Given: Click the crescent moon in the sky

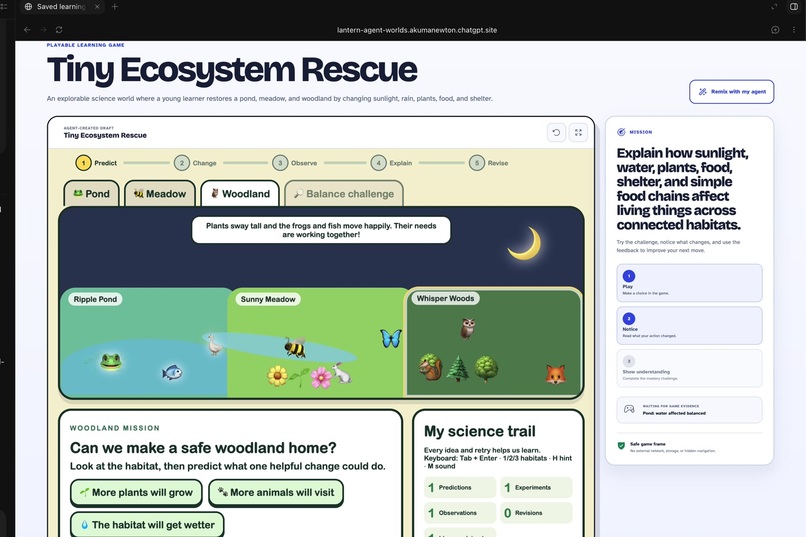Looking at the screenshot, I should [525, 244].
